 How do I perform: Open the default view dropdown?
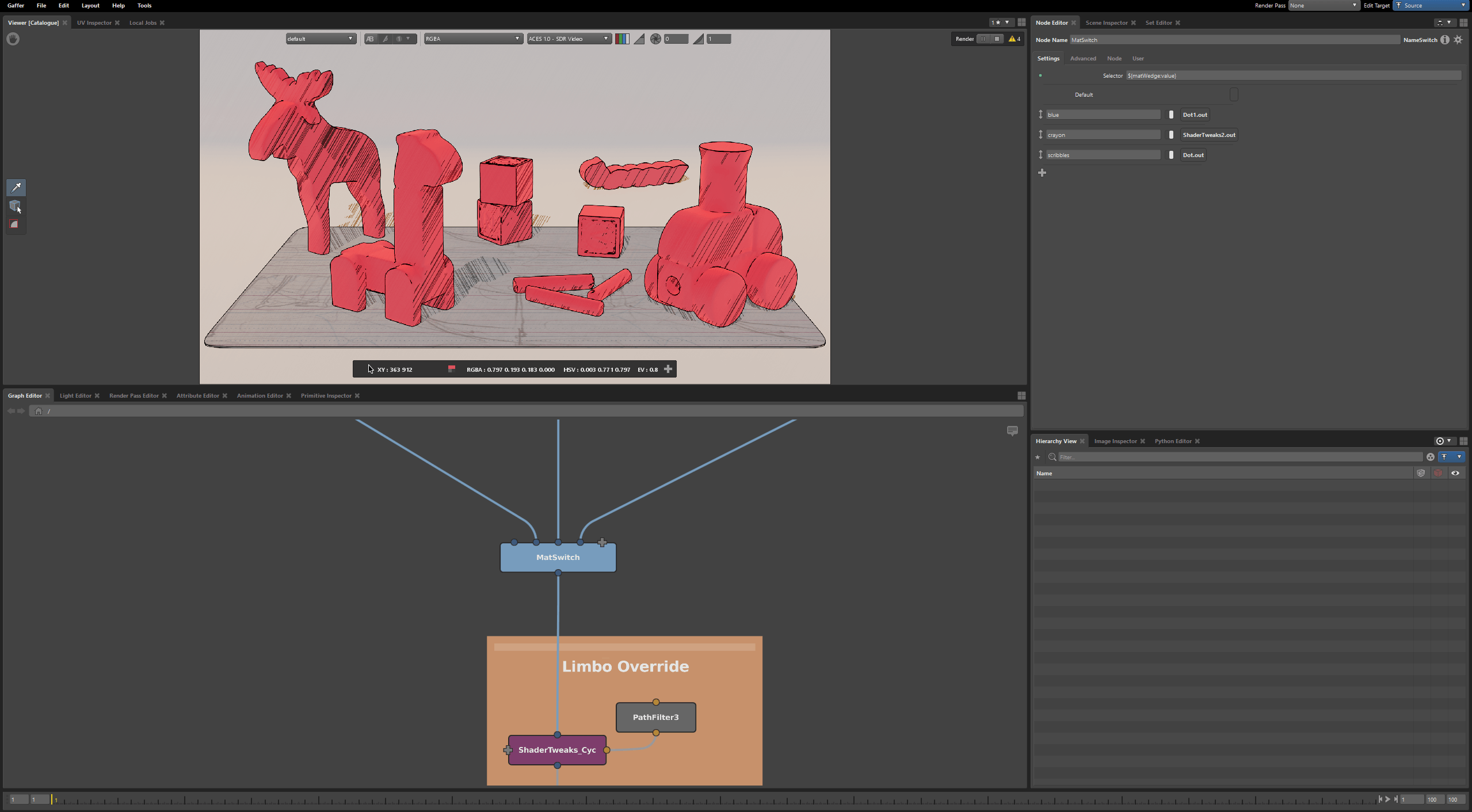321,39
